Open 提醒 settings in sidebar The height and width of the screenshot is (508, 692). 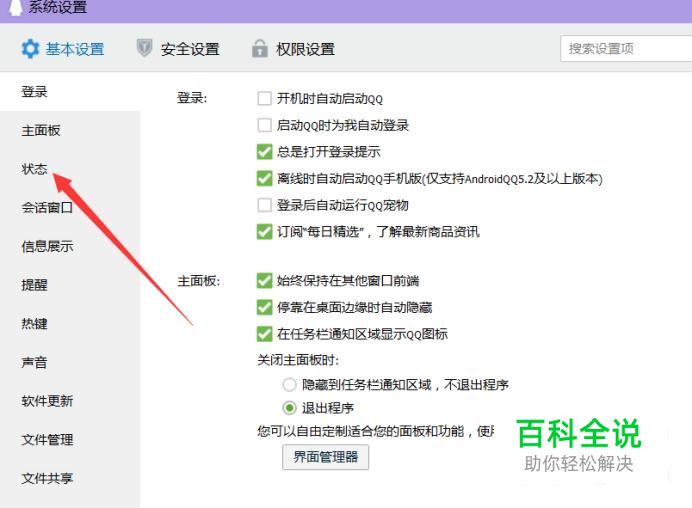pyautogui.click(x=34, y=285)
